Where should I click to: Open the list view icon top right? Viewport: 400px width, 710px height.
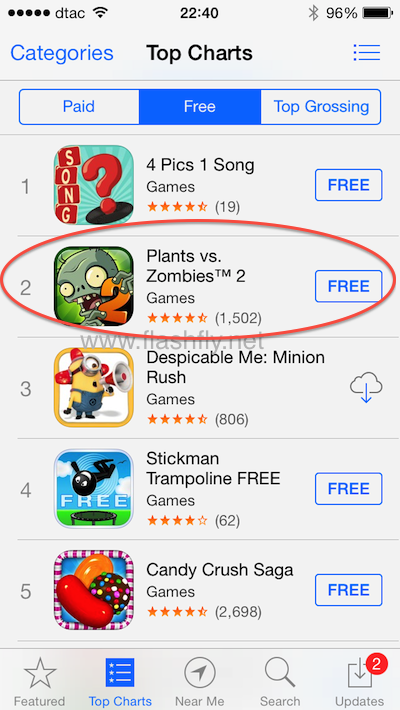click(366, 53)
